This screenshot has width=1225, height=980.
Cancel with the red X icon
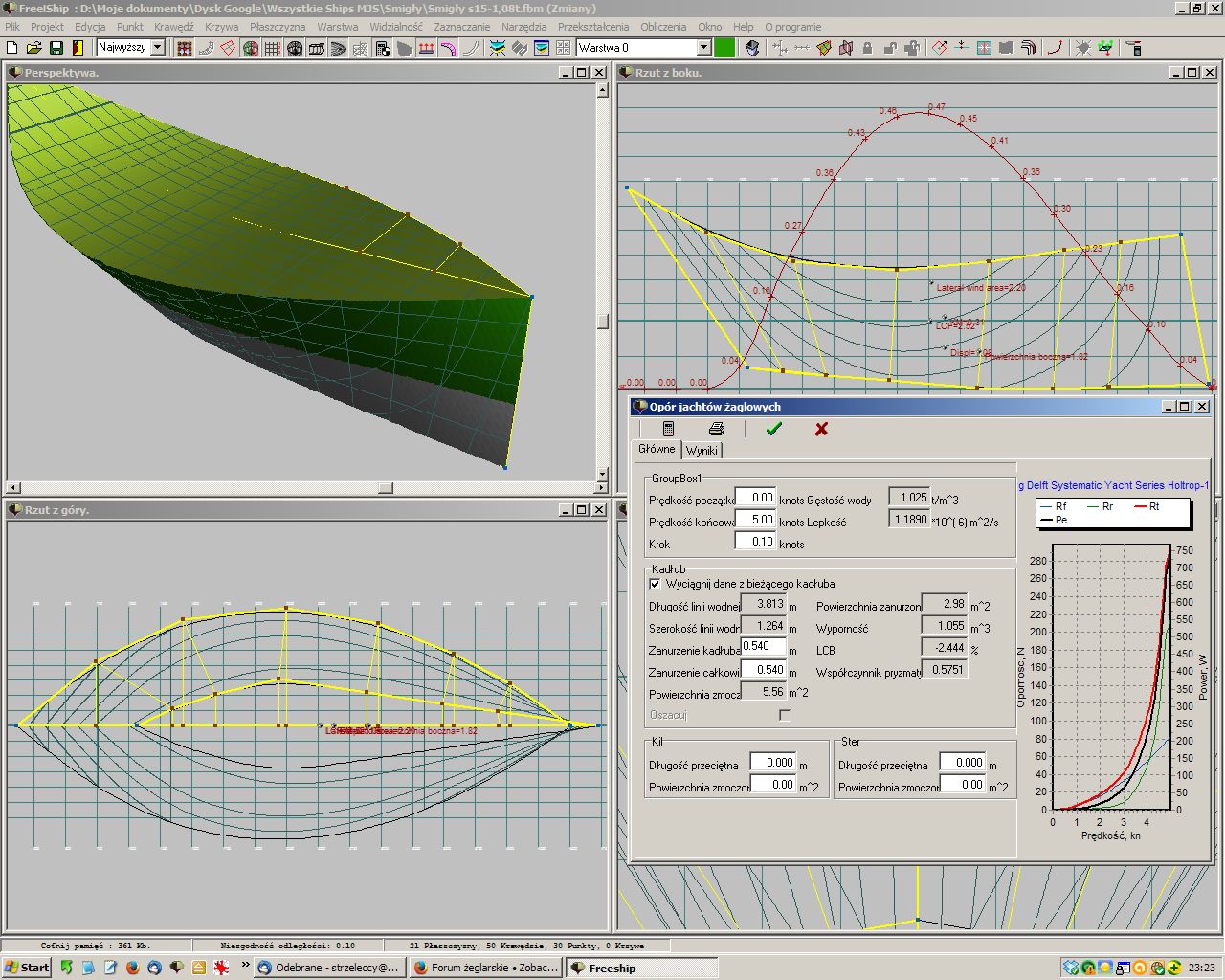[821, 429]
